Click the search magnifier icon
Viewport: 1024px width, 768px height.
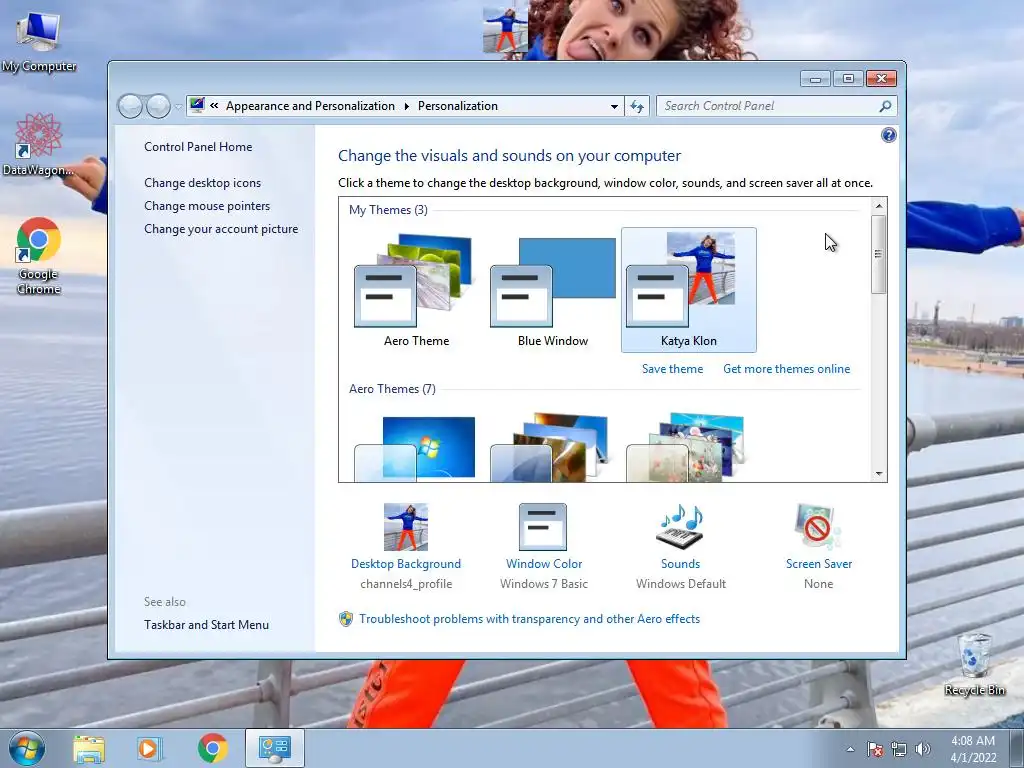pos(886,106)
